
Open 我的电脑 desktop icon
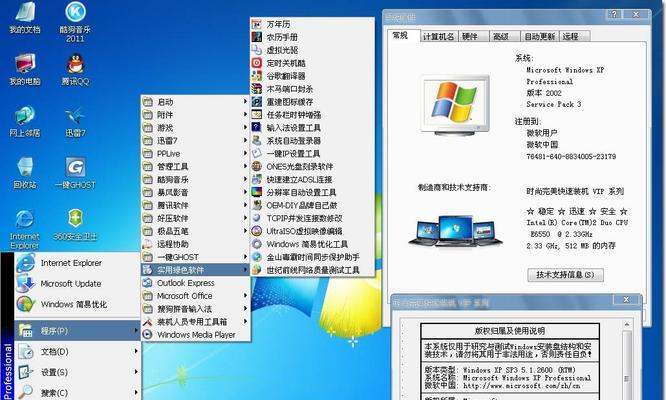pos(25,70)
